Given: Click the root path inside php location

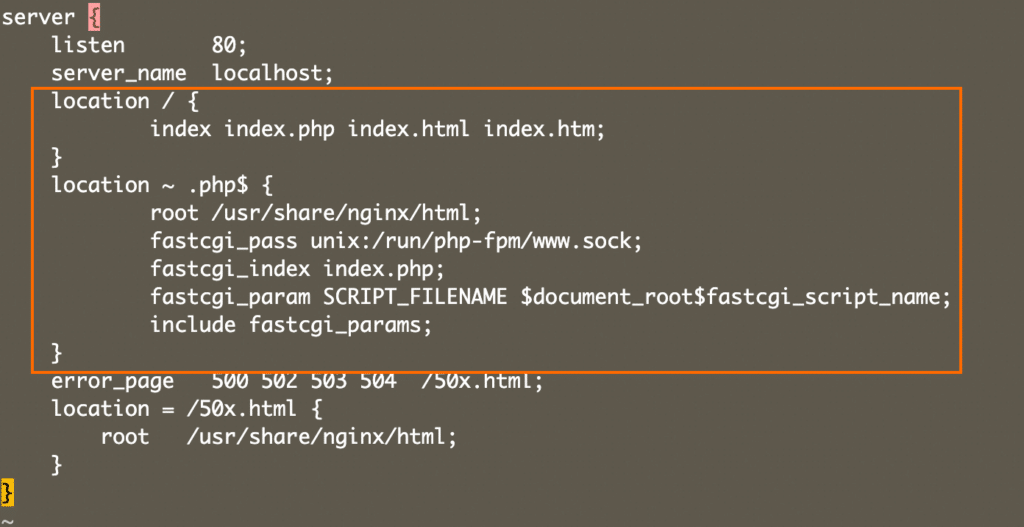Looking at the screenshot, I should 342,214.
